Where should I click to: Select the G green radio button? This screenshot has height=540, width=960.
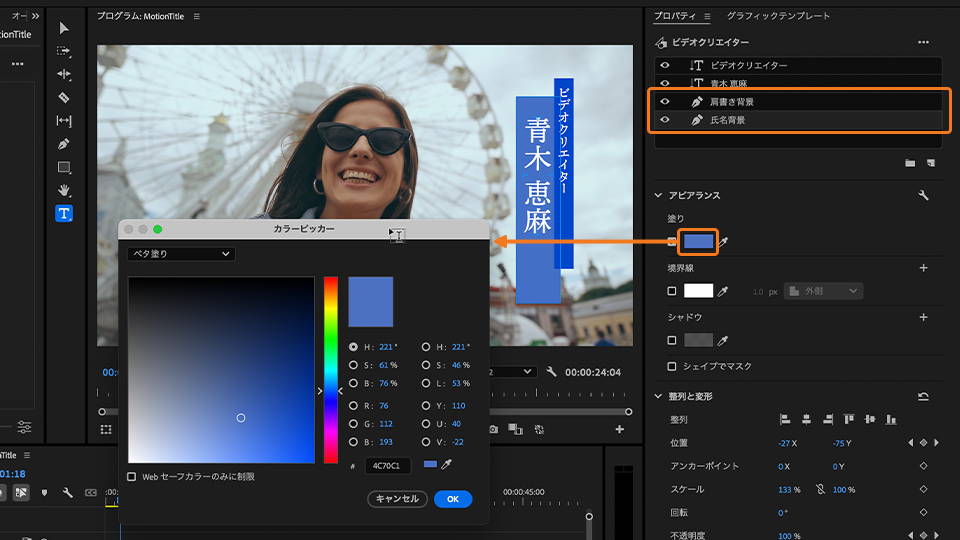click(x=353, y=424)
